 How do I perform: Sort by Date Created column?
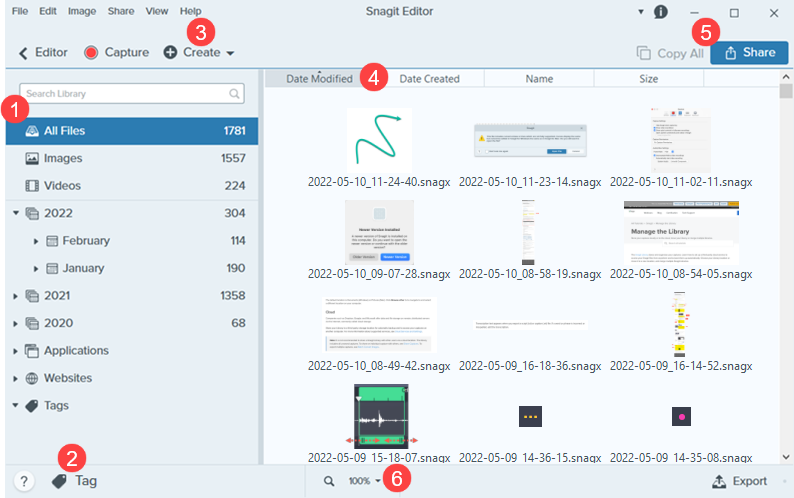point(429,79)
